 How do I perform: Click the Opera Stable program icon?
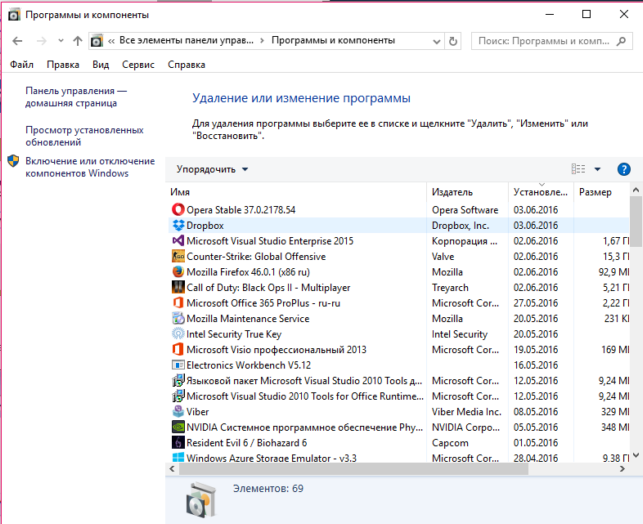(x=178, y=210)
